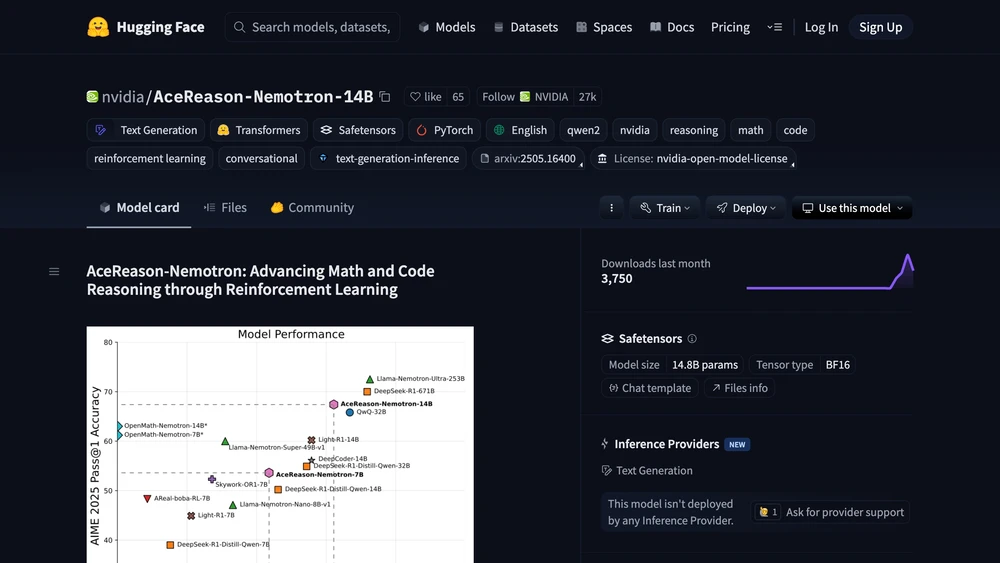1000x563 pixels.
Task: Open the Pricing menu item
Action: 730,27
